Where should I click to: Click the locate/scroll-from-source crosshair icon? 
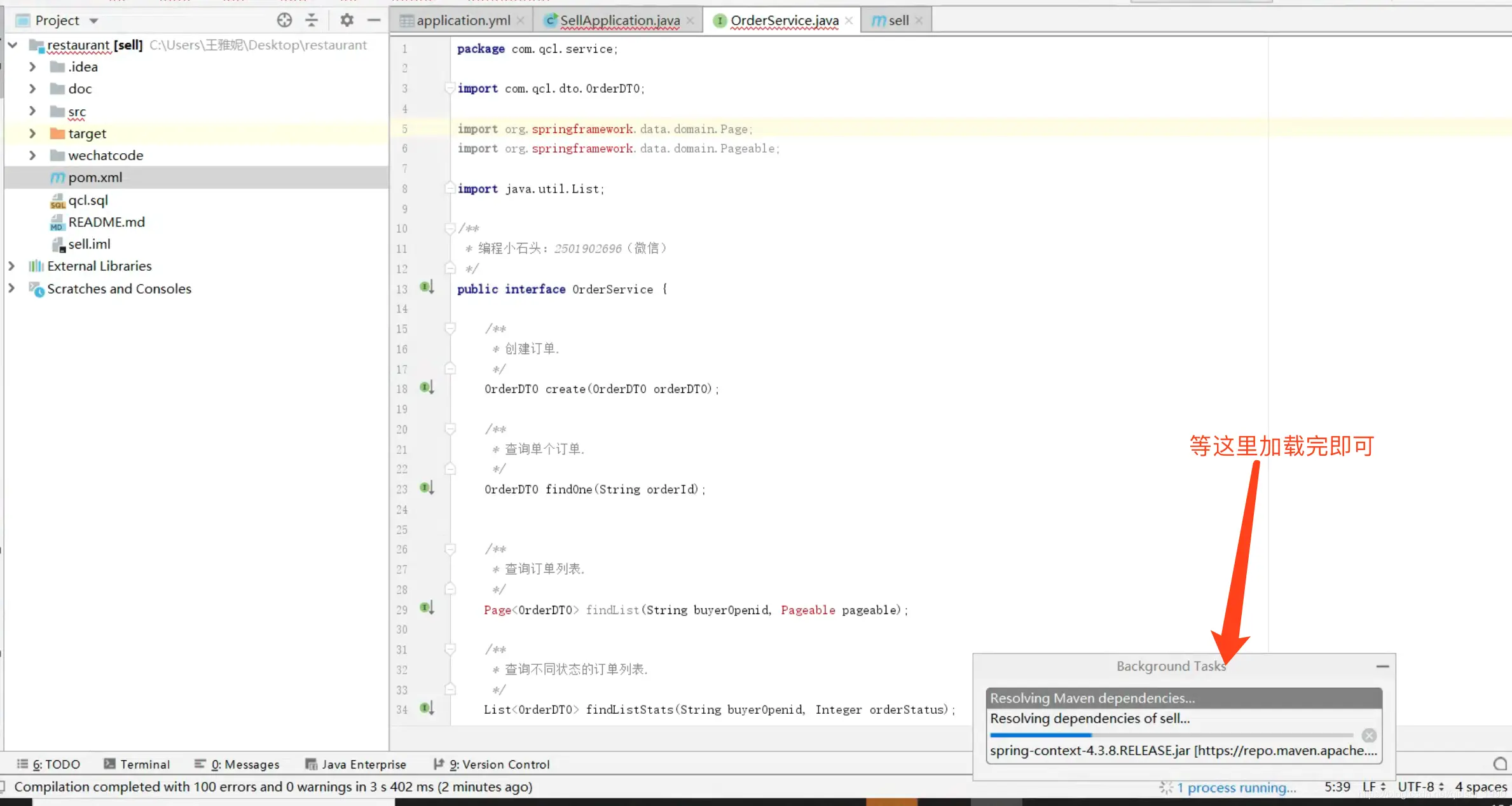[284, 20]
